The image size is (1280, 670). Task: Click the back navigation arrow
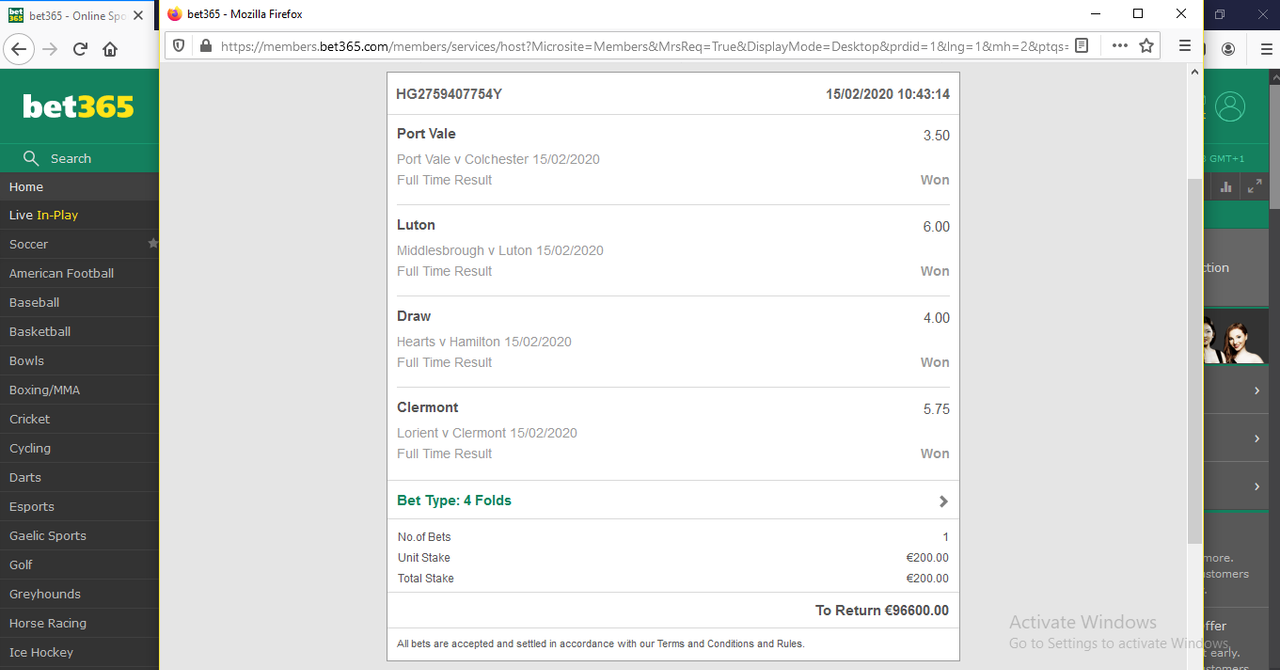point(19,49)
